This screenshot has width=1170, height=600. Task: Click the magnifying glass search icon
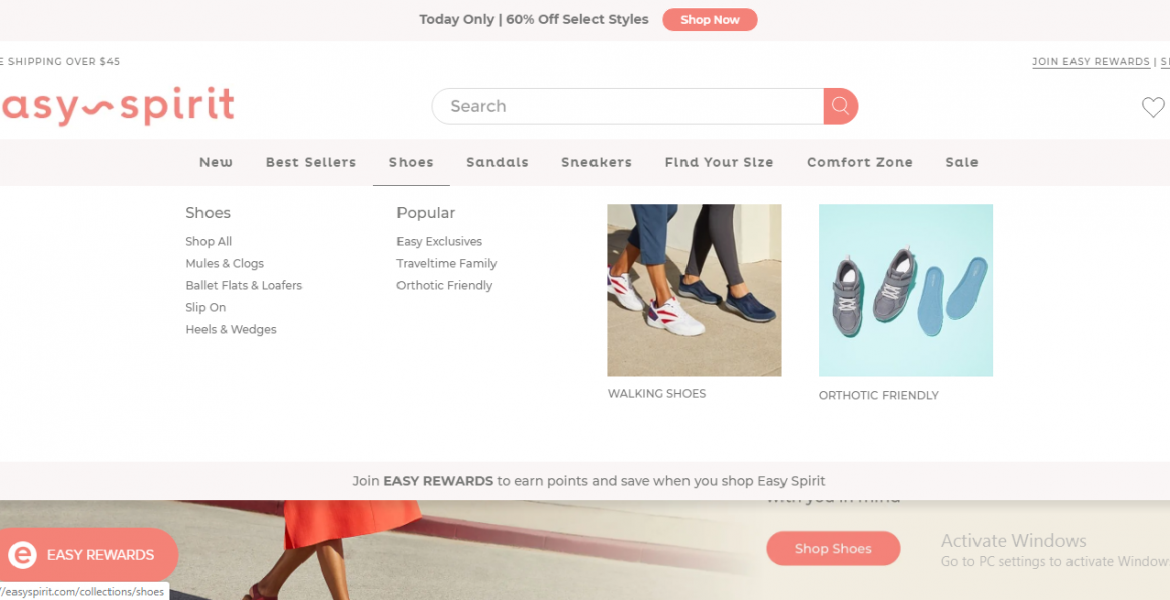840,106
